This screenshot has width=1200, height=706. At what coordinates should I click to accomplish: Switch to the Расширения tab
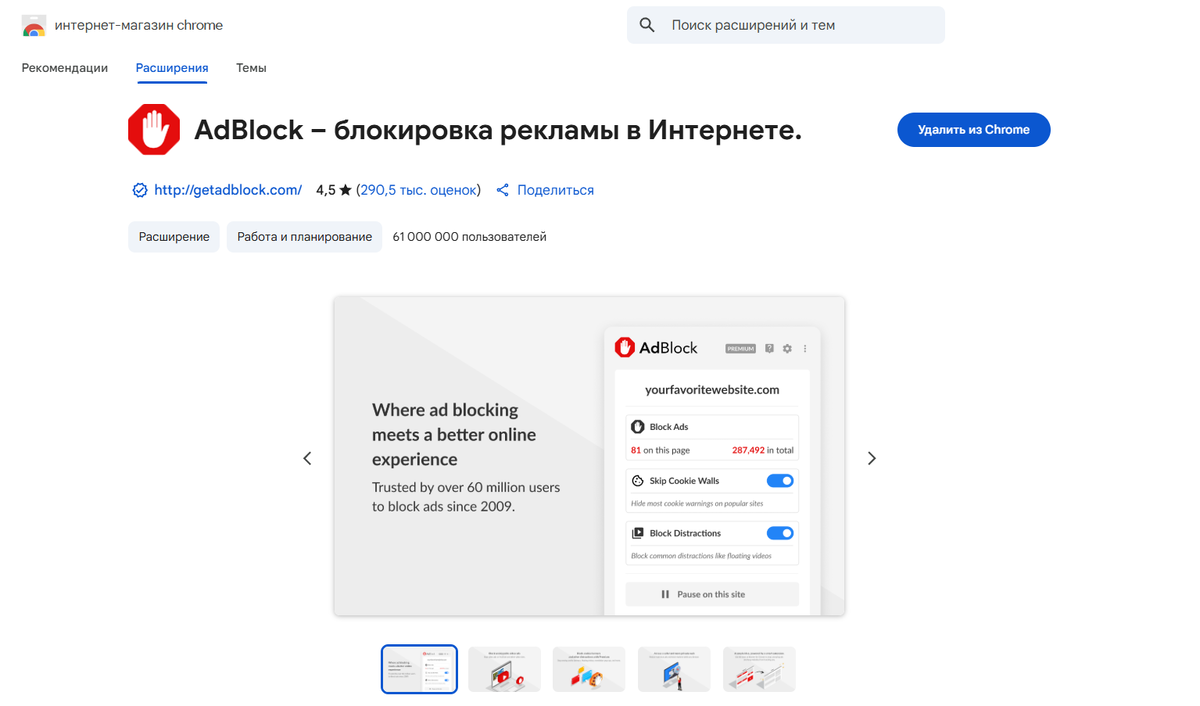pyautogui.click(x=172, y=68)
